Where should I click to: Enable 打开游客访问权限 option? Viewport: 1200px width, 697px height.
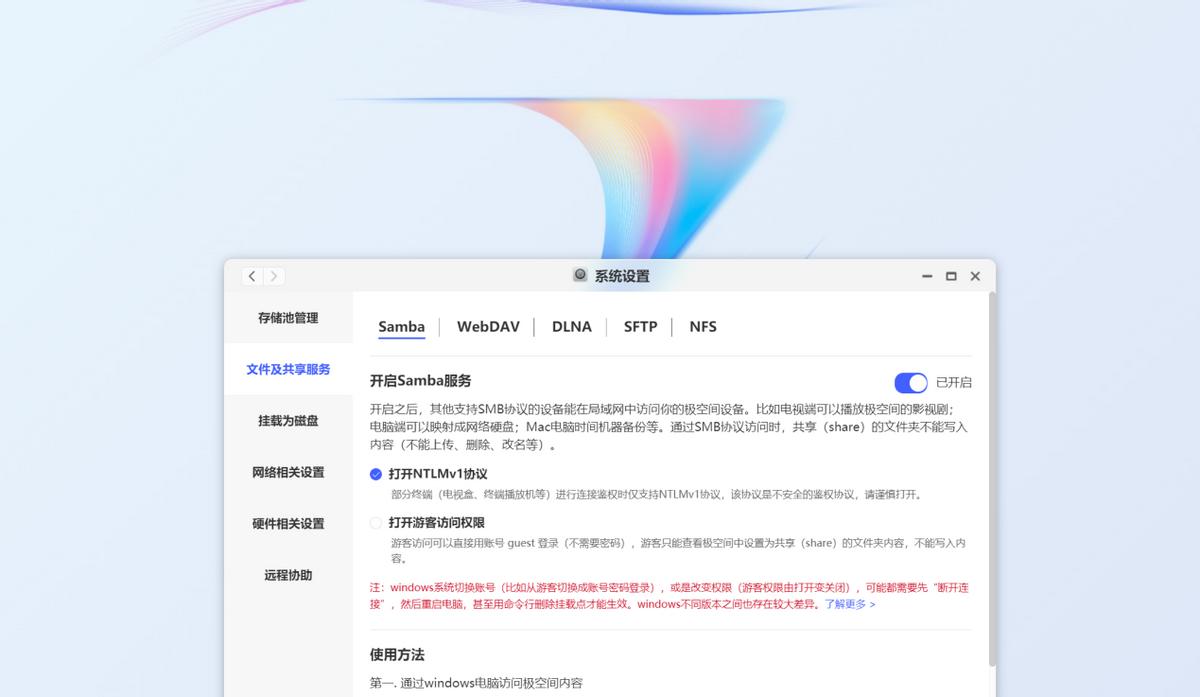(x=376, y=523)
